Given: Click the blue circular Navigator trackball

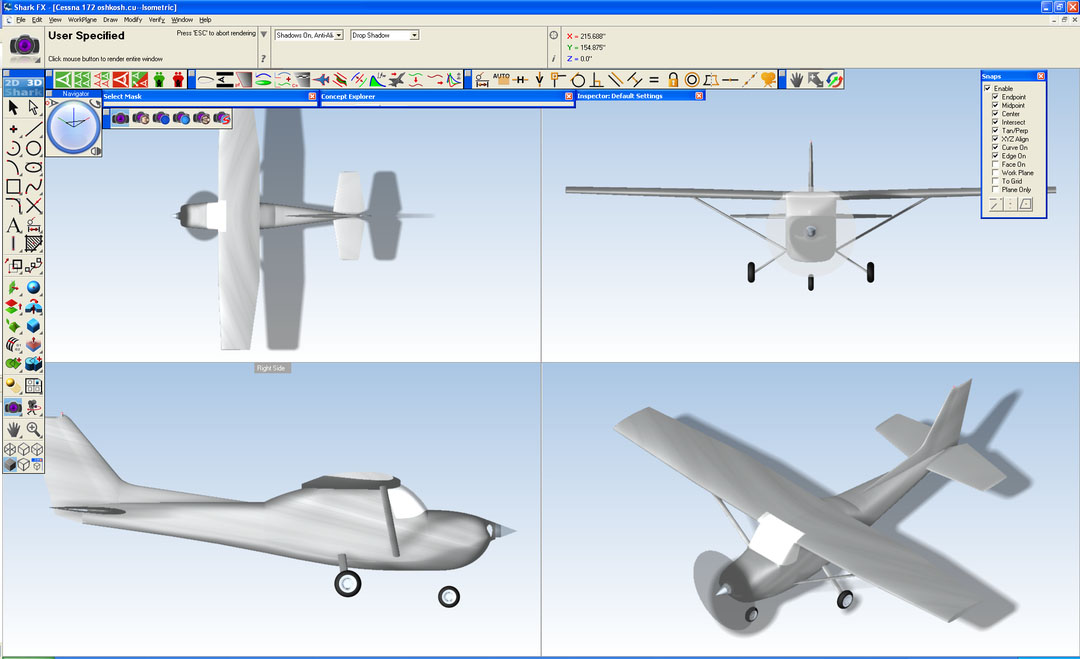Looking at the screenshot, I should (74, 127).
